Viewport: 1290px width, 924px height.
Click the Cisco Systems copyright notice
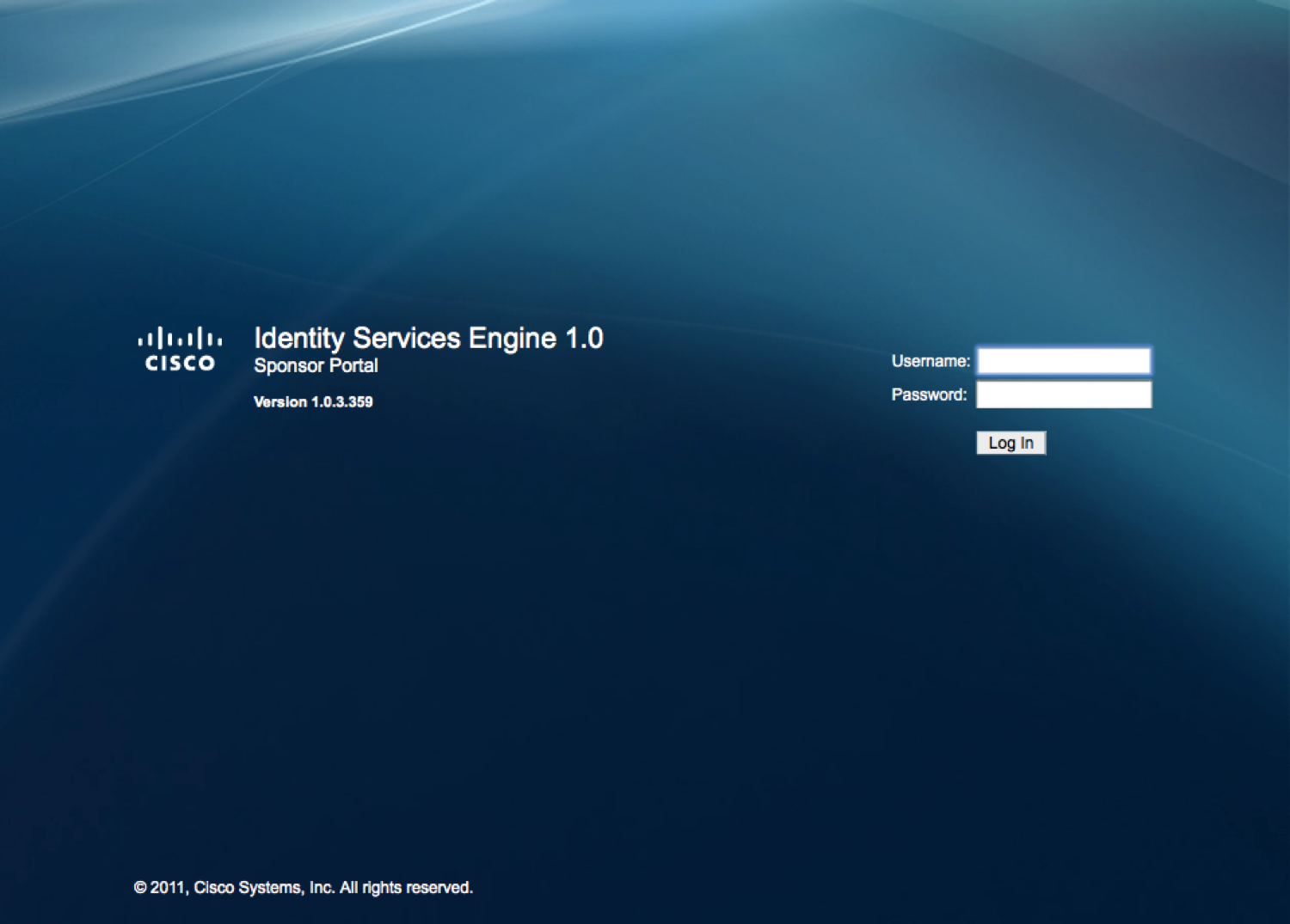(304, 887)
